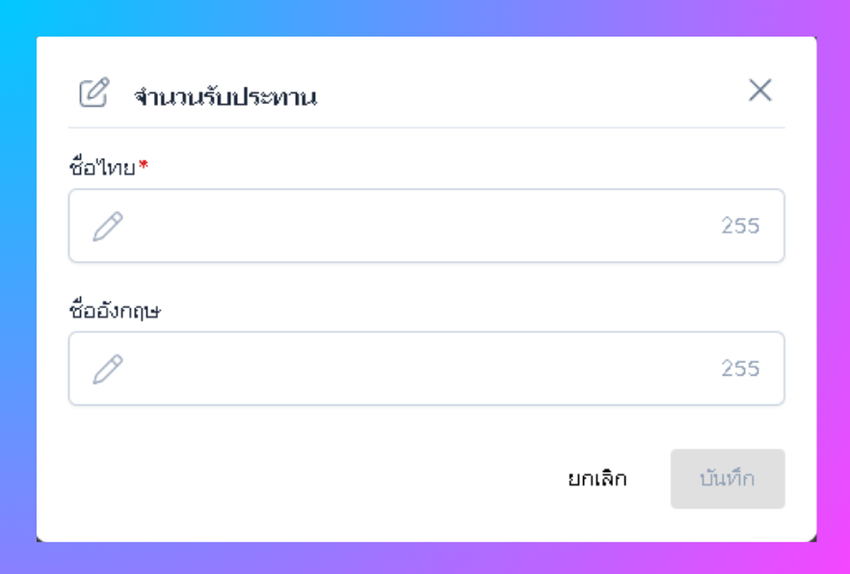This screenshot has height=574, width=850.
Task: Click the 255 character counter in ชื่ออังกฤษ
Action: (x=740, y=369)
